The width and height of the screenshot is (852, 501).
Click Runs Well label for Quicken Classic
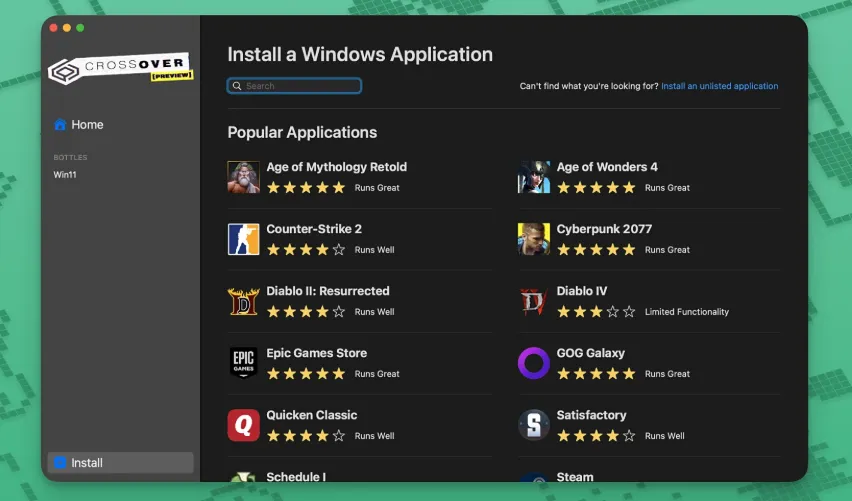(374, 435)
